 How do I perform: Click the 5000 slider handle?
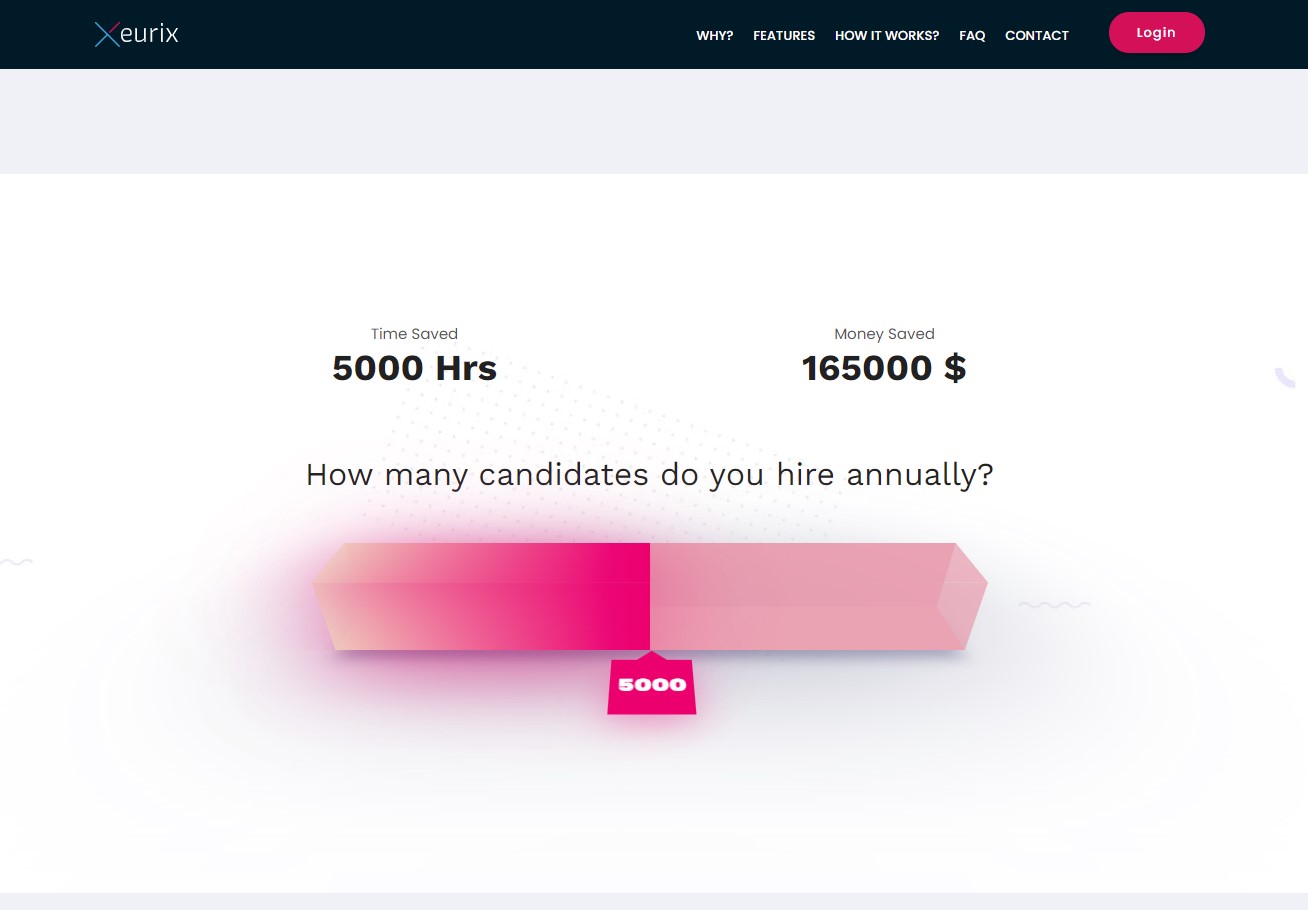[x=652, y=686]
